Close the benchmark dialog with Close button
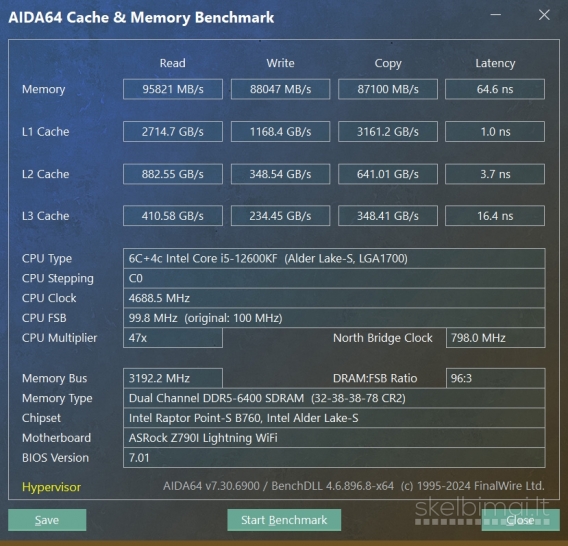 coord(520,520)
